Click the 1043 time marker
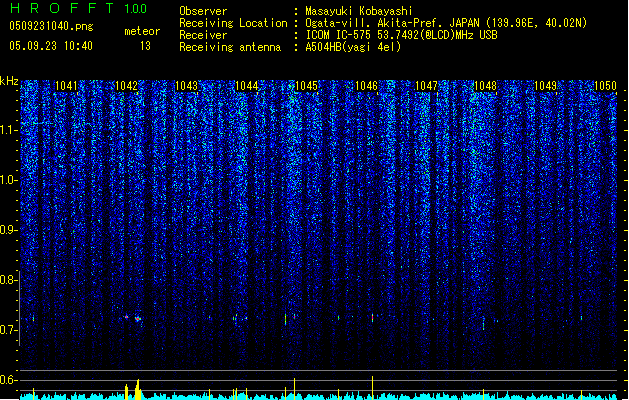 coord(187,86)
